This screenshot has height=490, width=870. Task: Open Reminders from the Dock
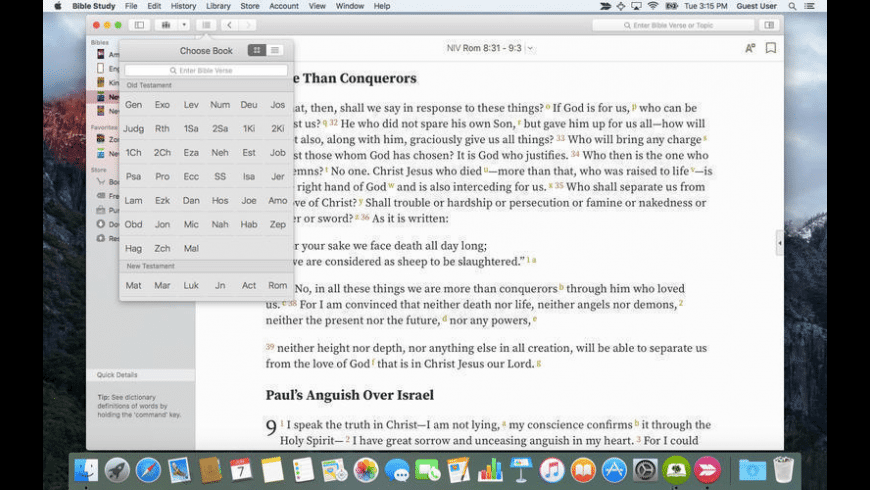pos(303,471)
